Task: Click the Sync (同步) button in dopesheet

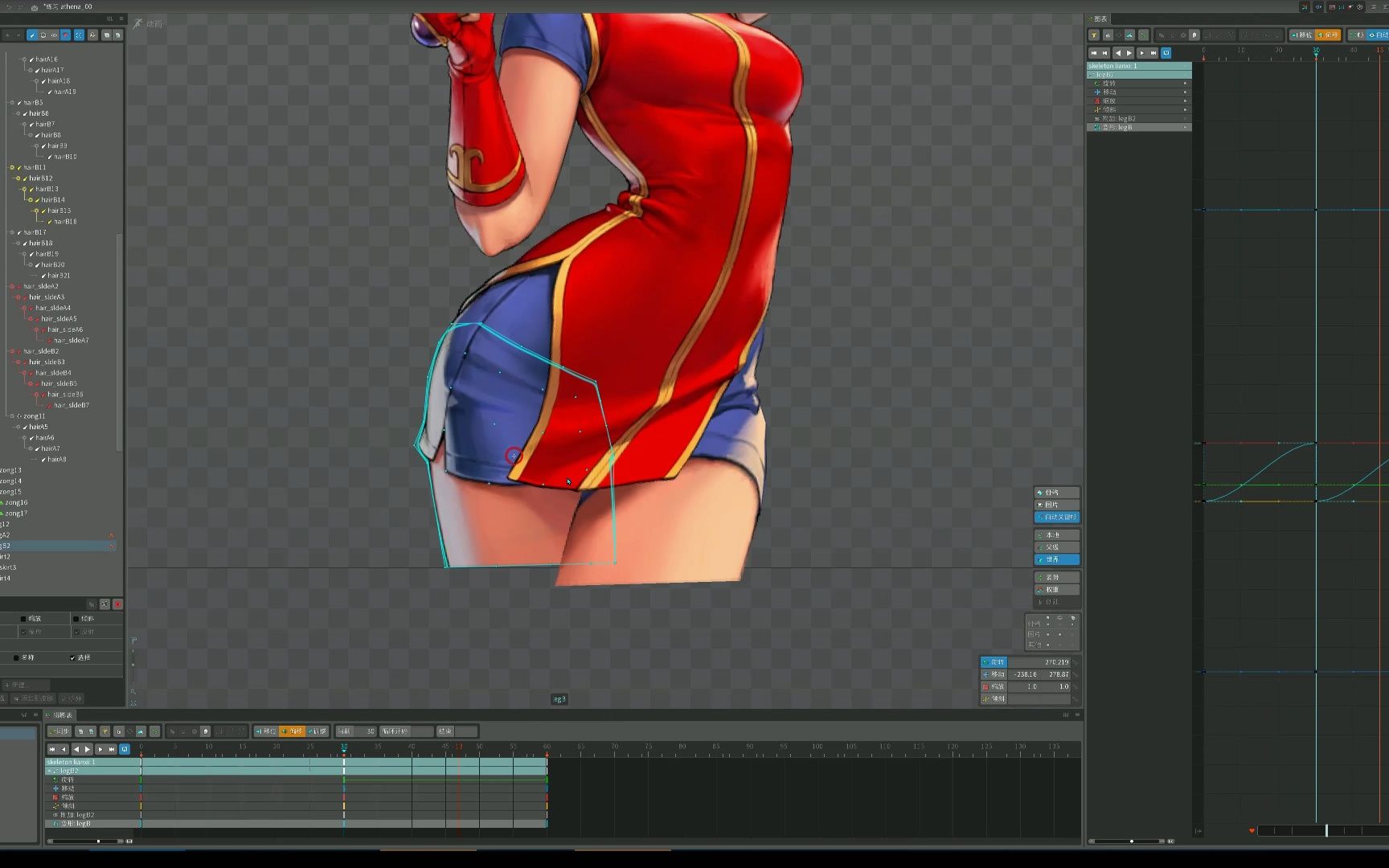Action: click(59, 731)
